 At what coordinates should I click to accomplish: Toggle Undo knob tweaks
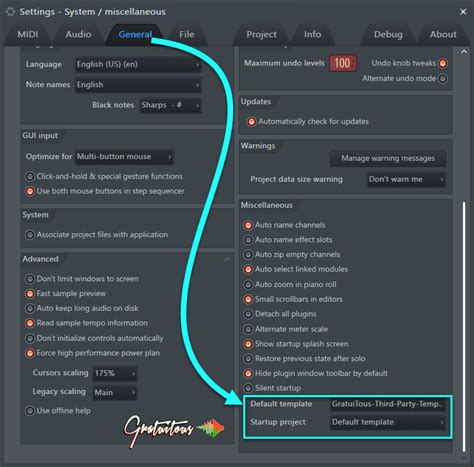point(443,63)
